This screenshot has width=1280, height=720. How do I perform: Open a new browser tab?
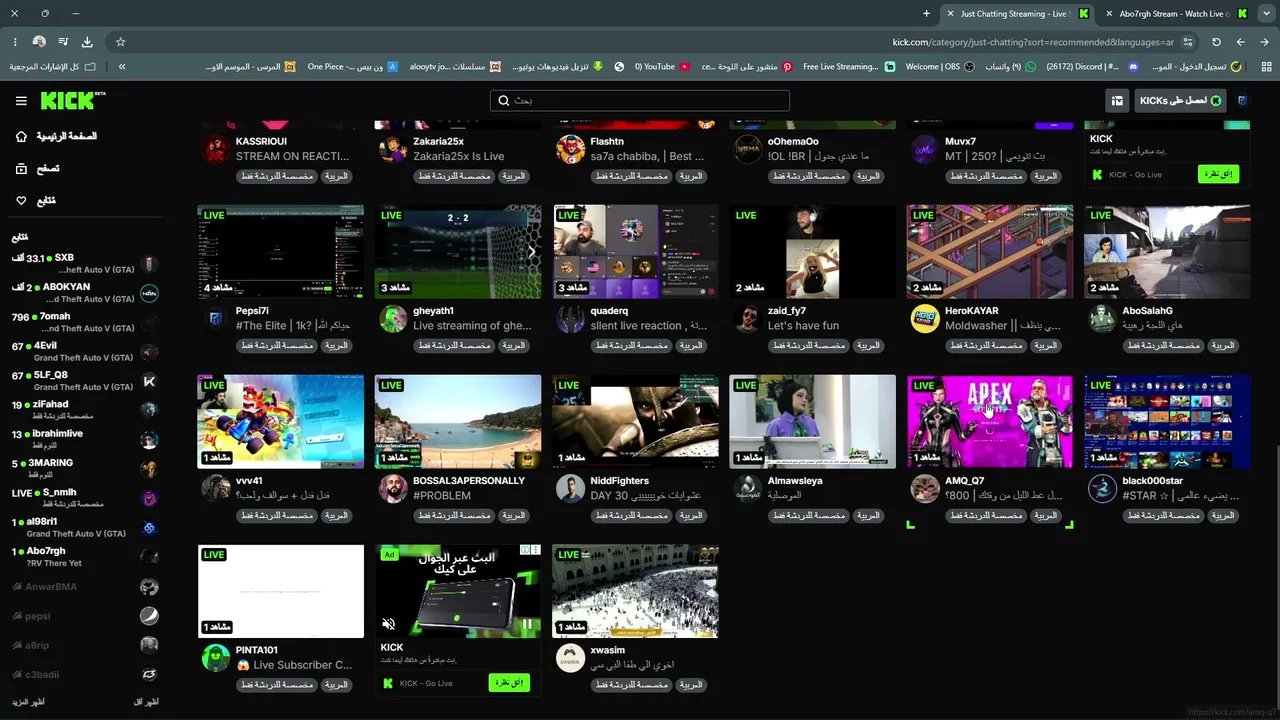(926, 14)
